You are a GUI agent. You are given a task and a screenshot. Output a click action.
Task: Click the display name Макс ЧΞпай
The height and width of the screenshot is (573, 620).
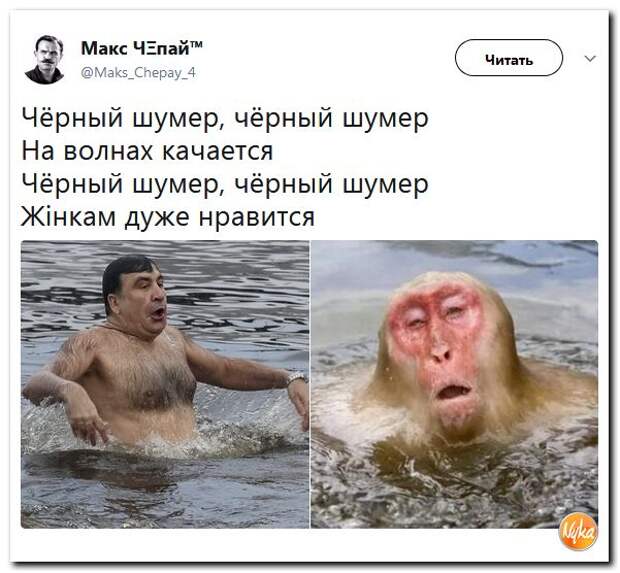click(136, 48)
